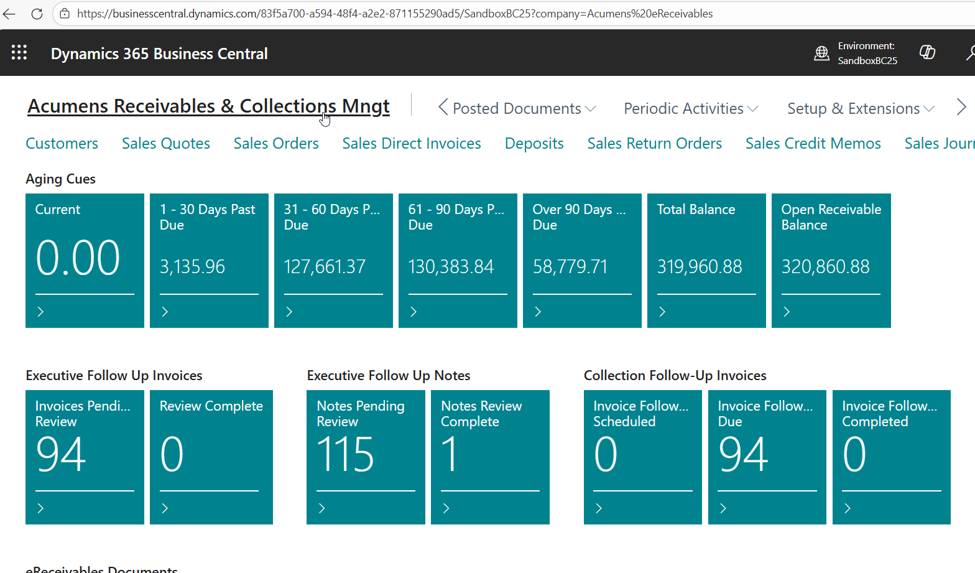Click arrow on Invoice Follow-up Completed tile
975x573 pixels.
(x=848, y=508)
